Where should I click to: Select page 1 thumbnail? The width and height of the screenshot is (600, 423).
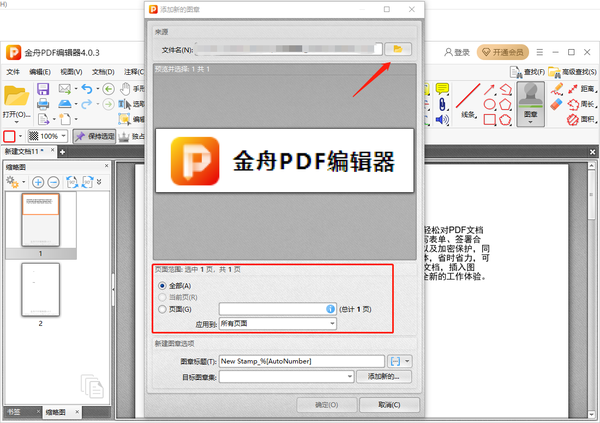tap(41, 219)
